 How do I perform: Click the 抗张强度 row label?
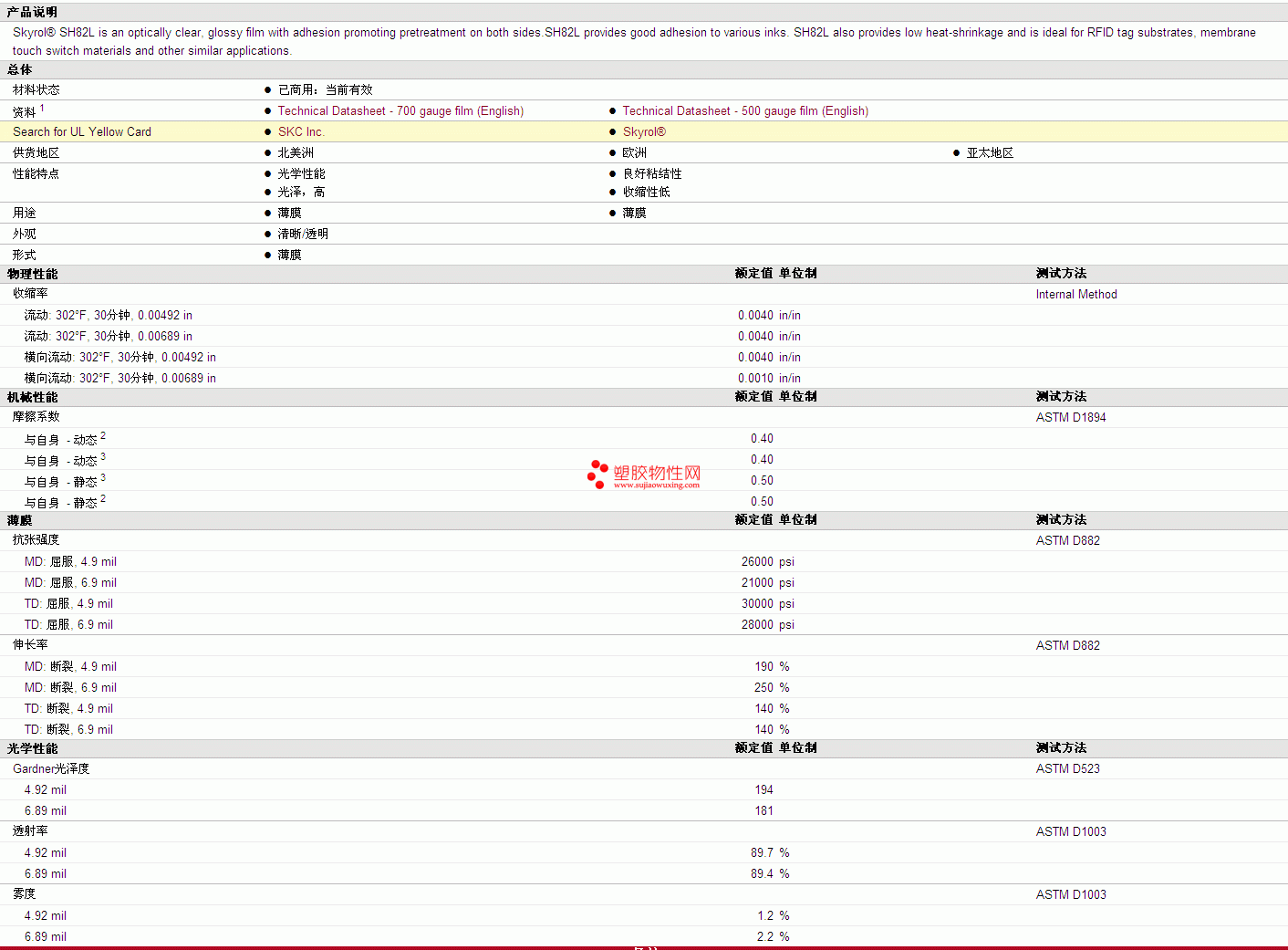[x=36, y=539]
